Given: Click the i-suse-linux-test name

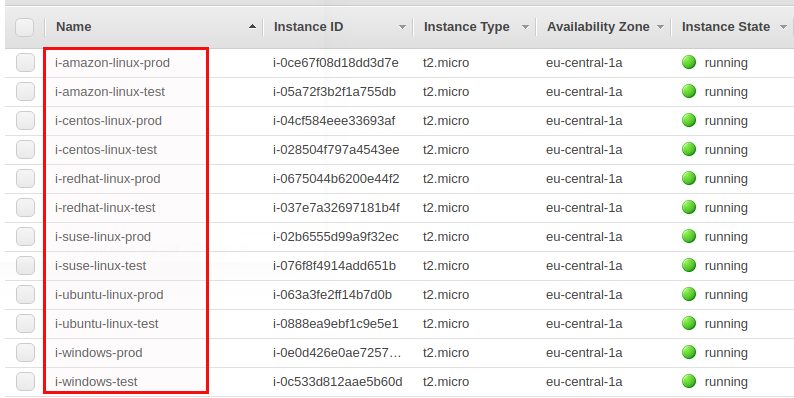Looking at the screenshot, I should 101,265.
